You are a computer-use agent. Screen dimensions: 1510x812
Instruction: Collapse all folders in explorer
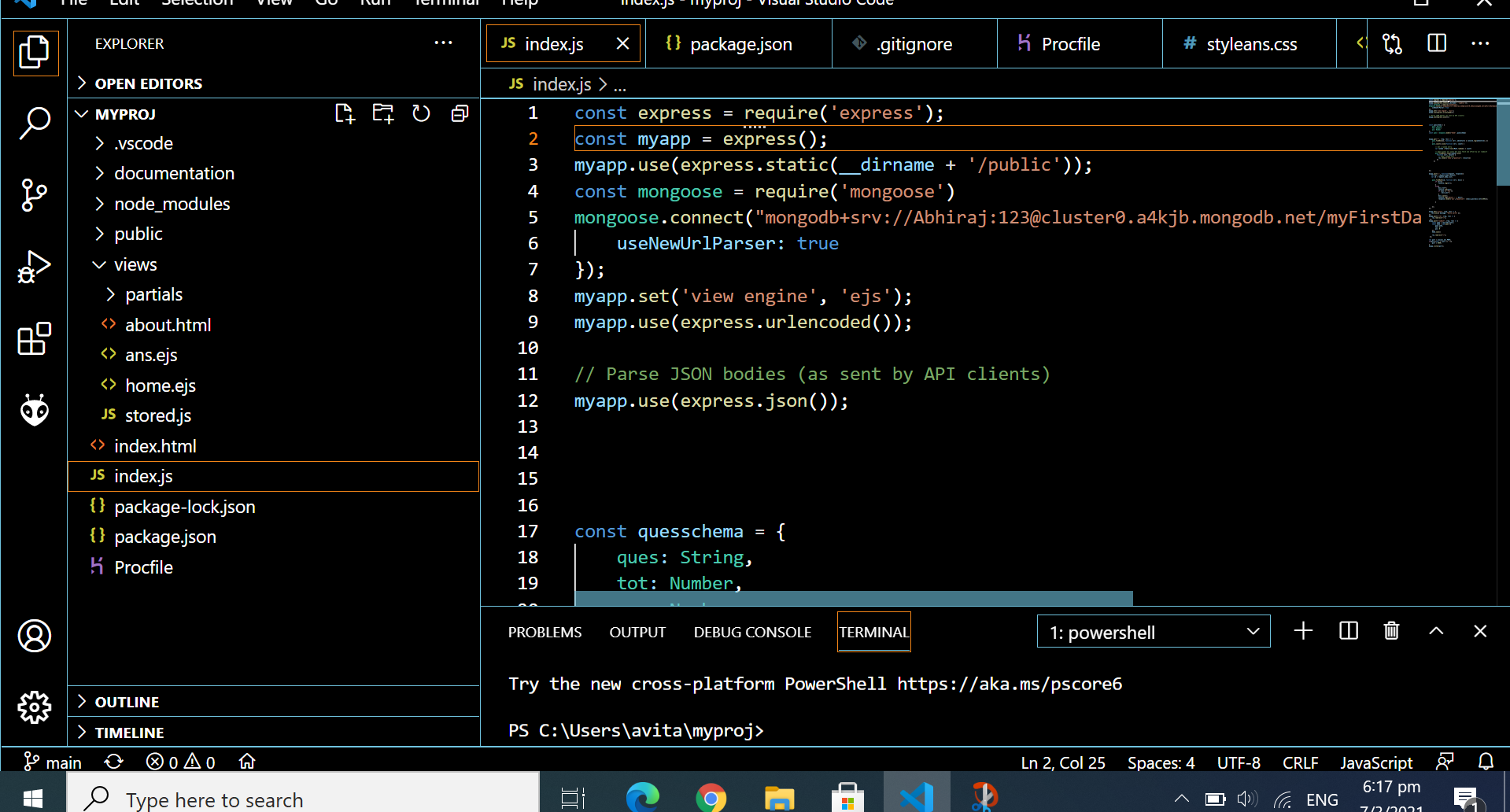pos(460,114)
